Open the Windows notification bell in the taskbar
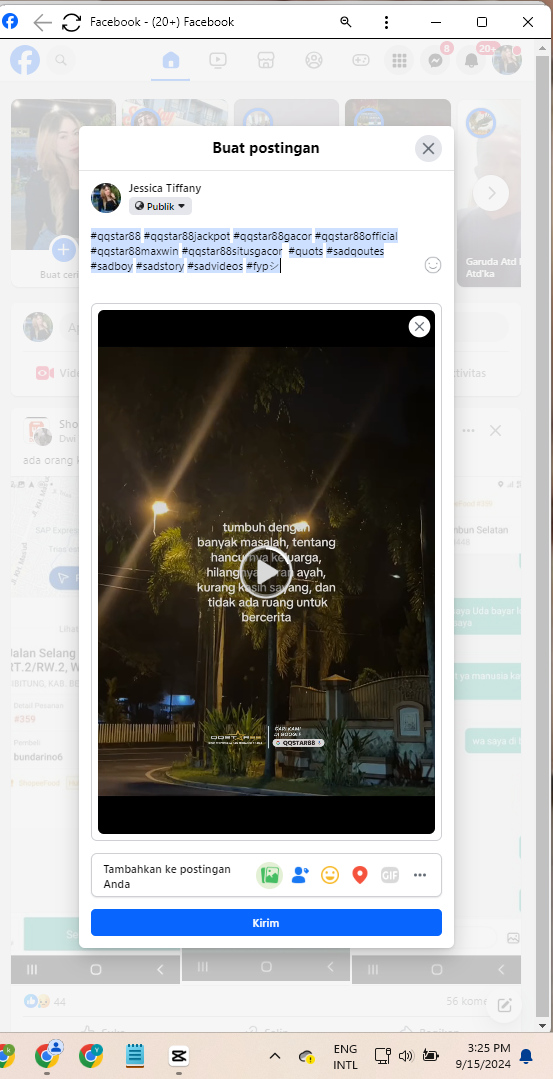Viewport: 553px width, 1079px height. 526,1056
